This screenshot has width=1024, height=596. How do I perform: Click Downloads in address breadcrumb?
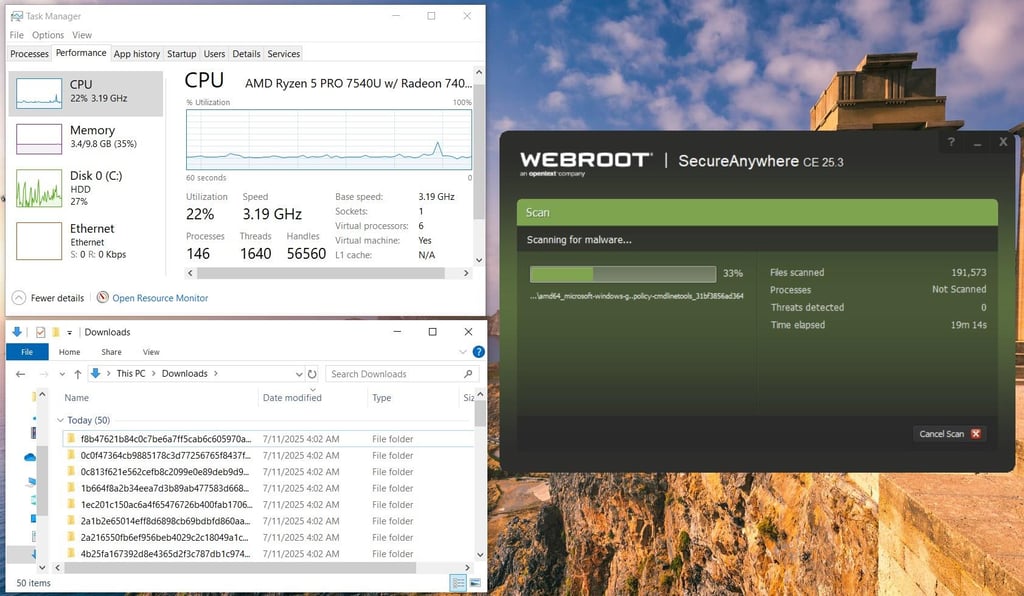coord(184,373)
